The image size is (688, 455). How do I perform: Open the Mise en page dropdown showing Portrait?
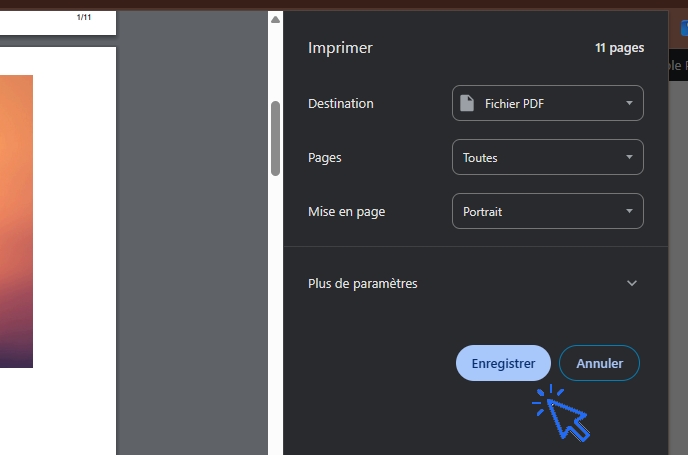click(x=547, y=211)
